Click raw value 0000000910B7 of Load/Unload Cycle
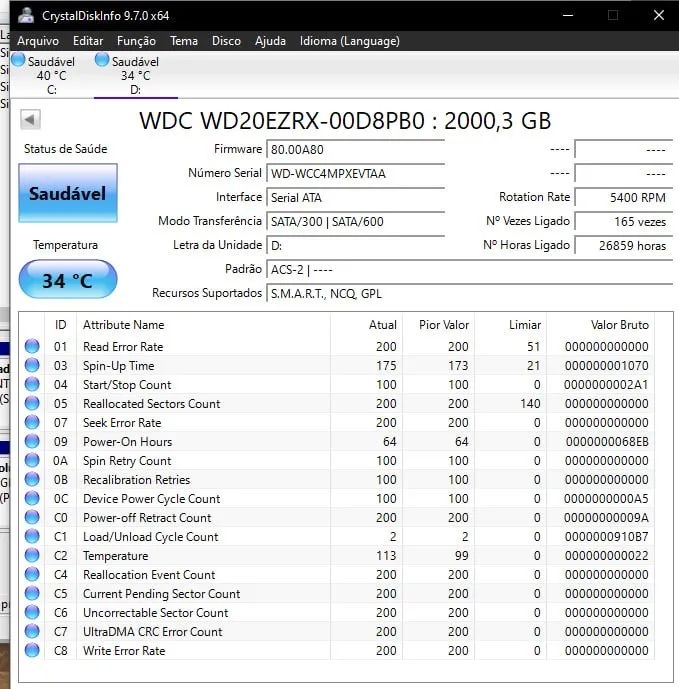This screenshot has height=689, width=679. pyautogui.click(x=607, y=537)
